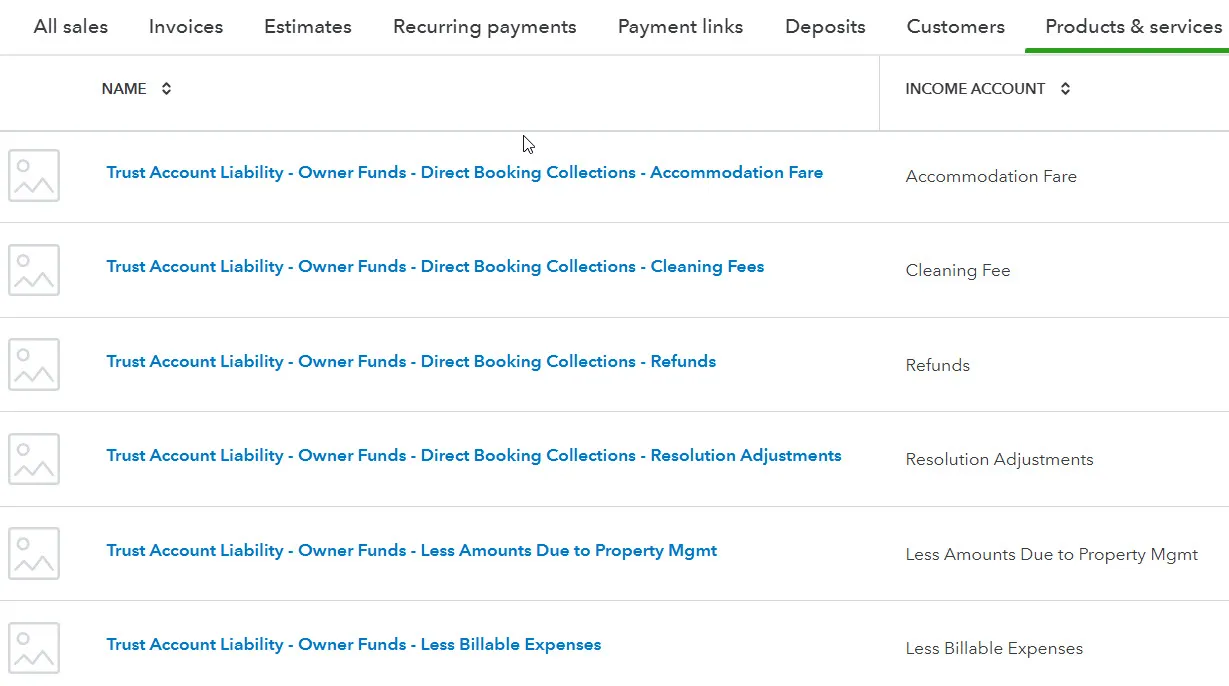Open Direct Booking Collections - Resolution Adjustments link
Screen dimensions: 1229x686
pos(473,456)
